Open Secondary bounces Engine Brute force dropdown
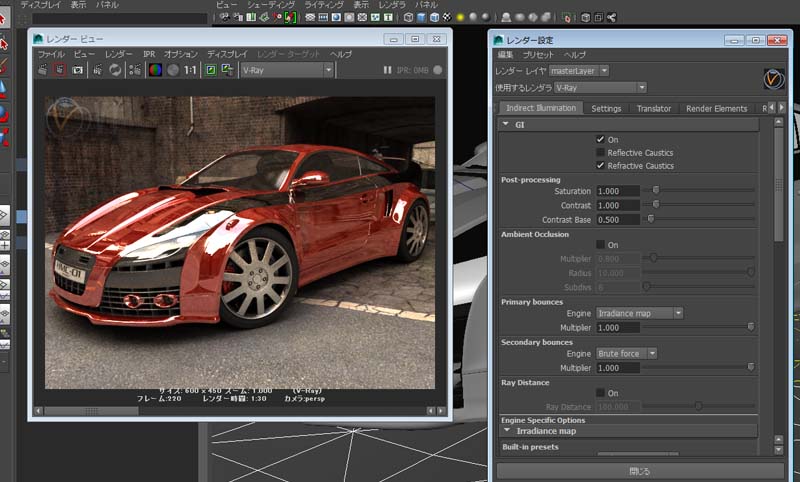Screen dimensions: 800x482 (627, 353)
